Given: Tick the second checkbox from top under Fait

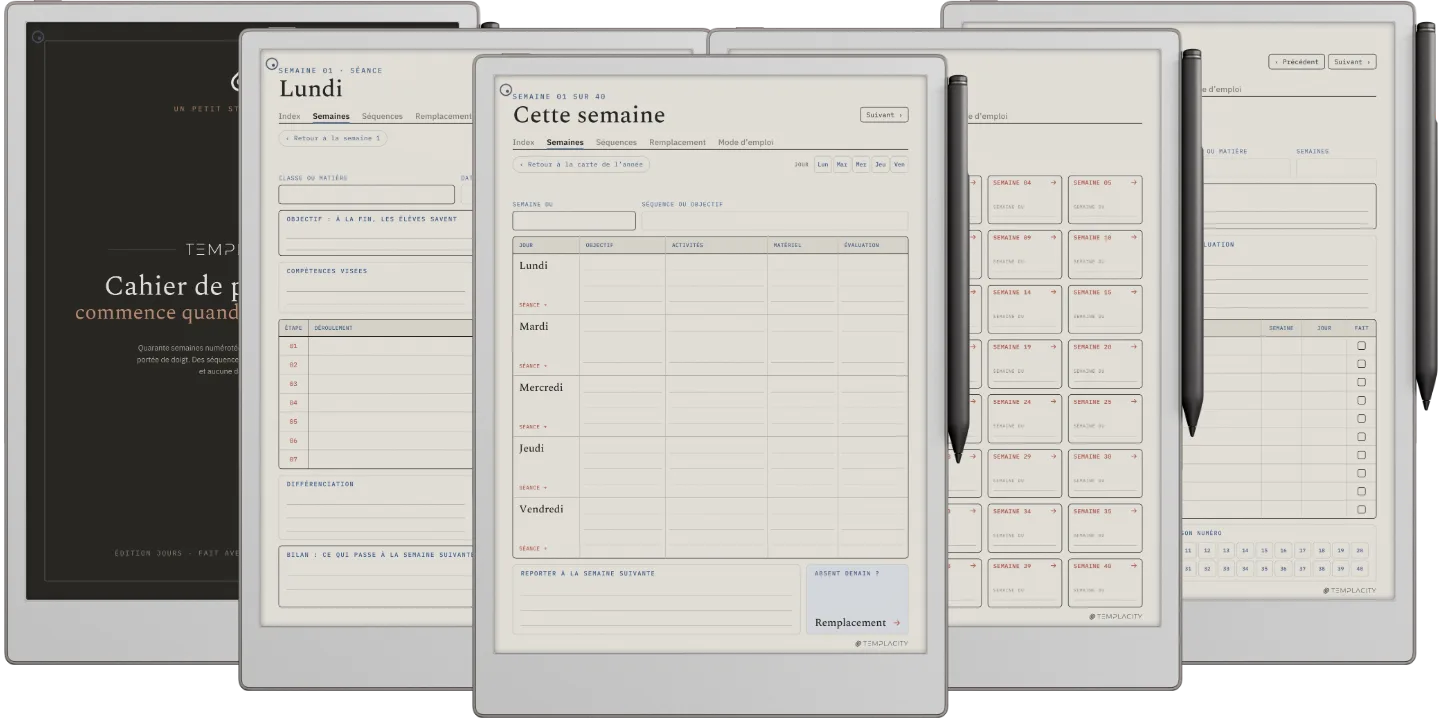Looking at the screenshot, I should pos(1361,363).
